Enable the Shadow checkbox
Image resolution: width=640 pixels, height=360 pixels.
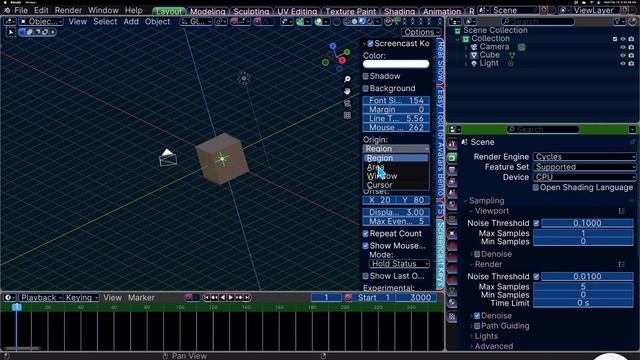pyautogui.click(x=366, y=76)
